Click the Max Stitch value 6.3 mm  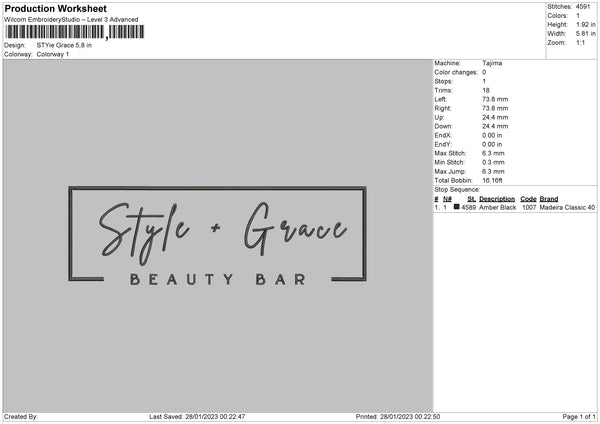pyautogui.click(x=493, y=153)
